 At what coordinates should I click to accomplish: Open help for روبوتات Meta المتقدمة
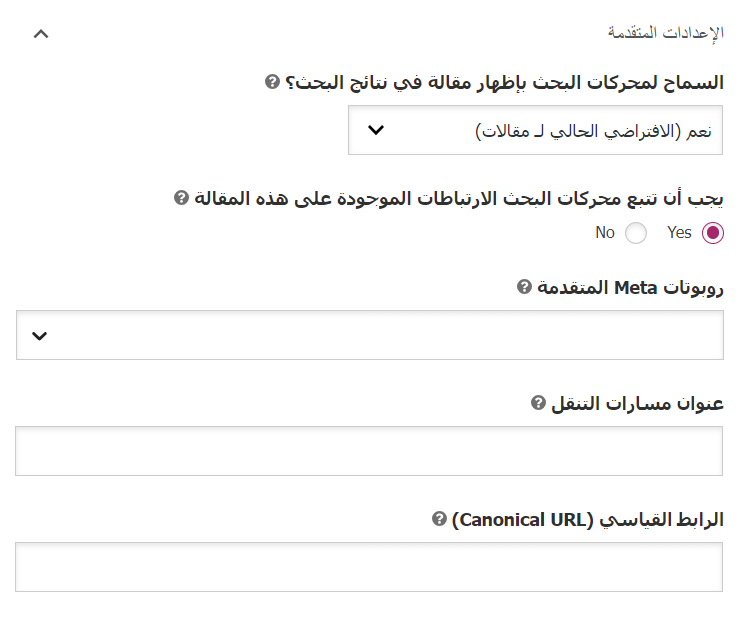coord(524,287)
